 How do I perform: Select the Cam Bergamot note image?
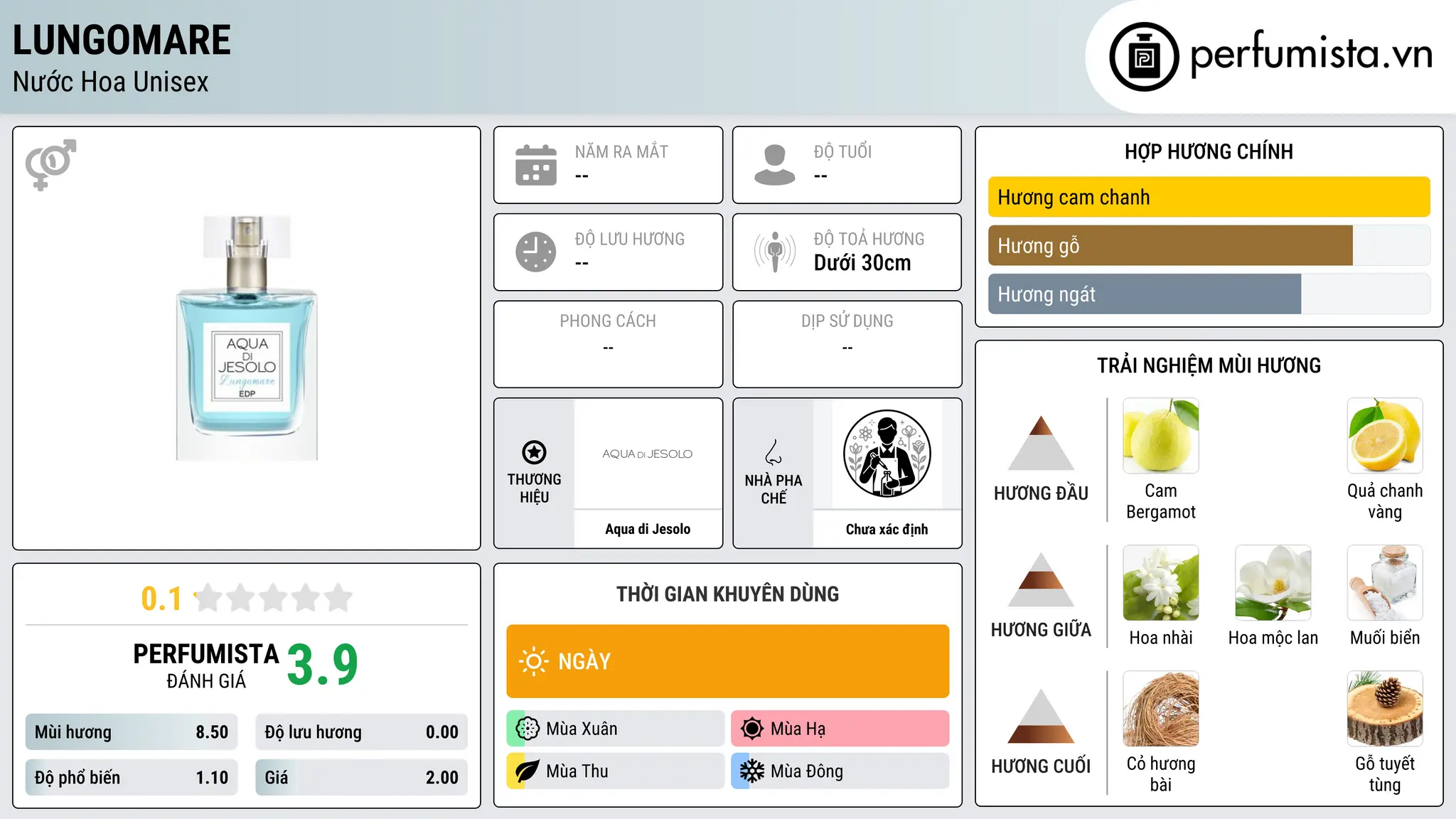(1161, 436)
